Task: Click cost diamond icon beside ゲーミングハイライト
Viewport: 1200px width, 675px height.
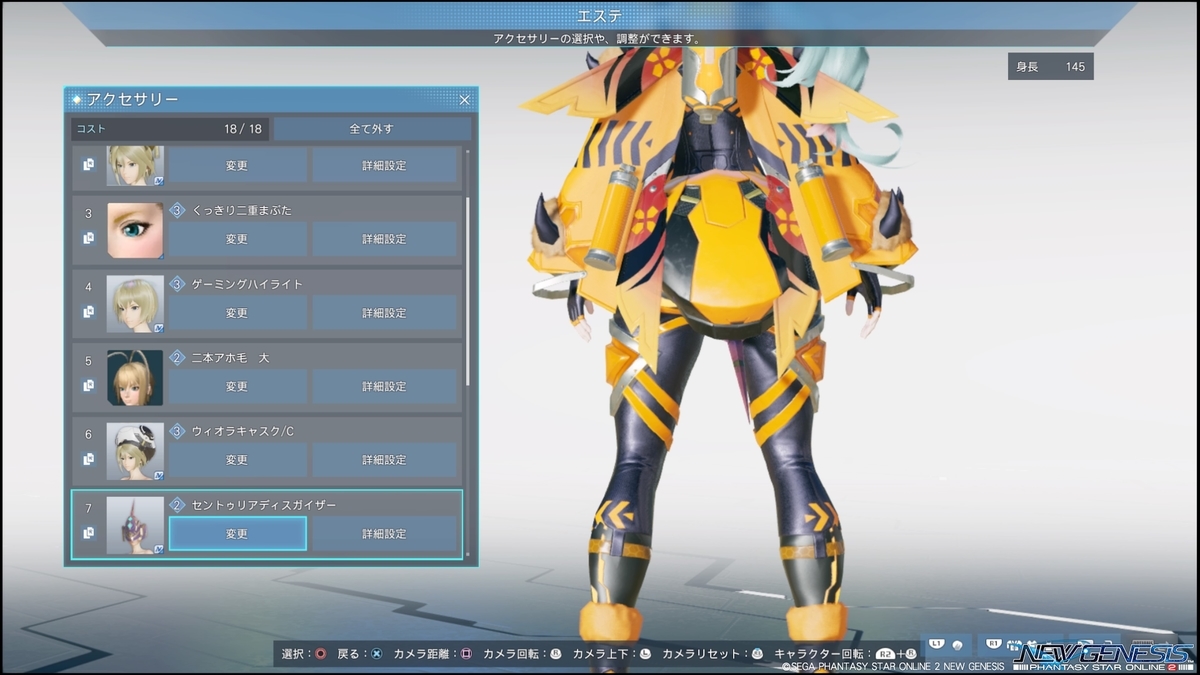Action: point(177,284)
